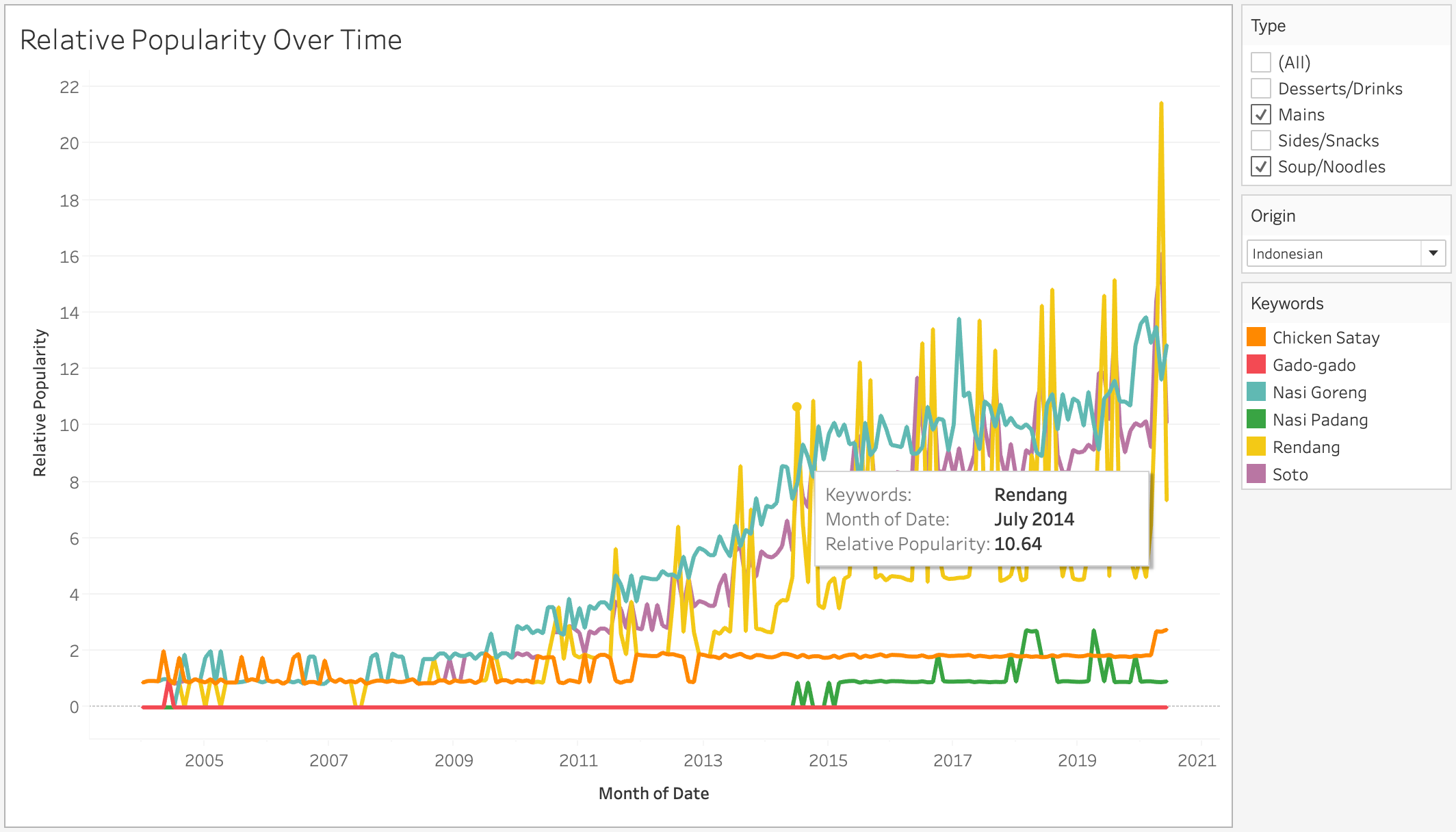Click the Chicken Satay orange color swatch
Image resolution: width=1456 pixels, height=832 pixels.
pos(1256,337)
